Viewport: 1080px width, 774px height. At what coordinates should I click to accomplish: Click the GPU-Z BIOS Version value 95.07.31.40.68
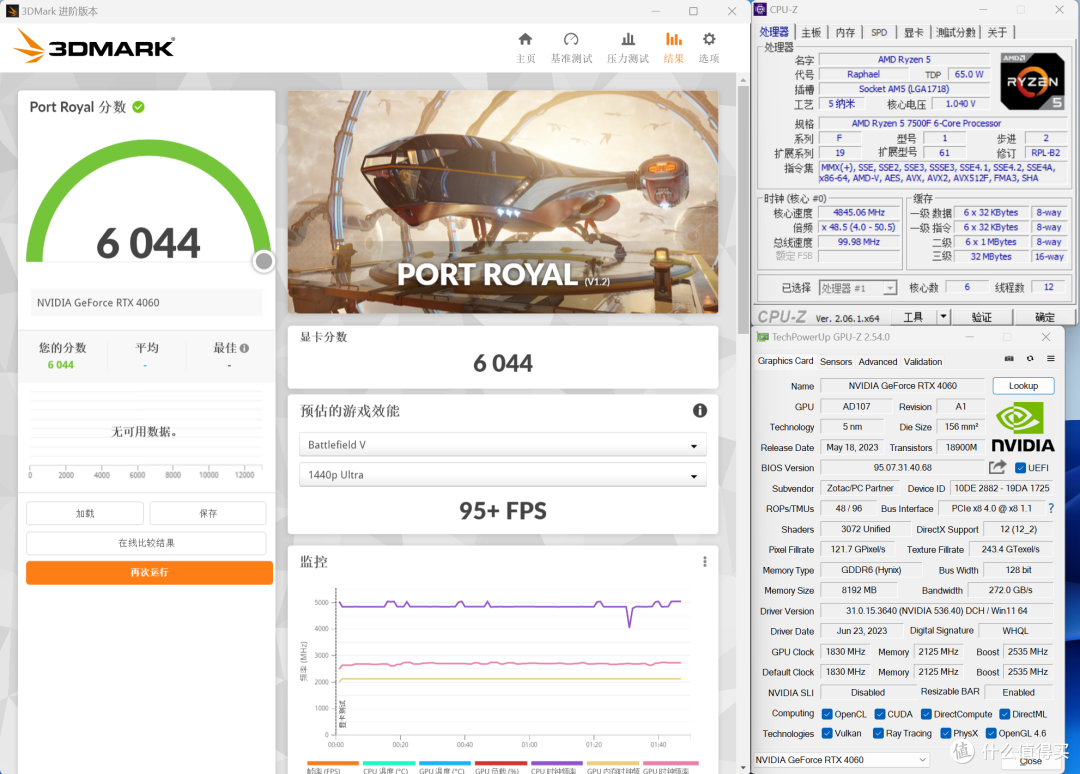902,468
